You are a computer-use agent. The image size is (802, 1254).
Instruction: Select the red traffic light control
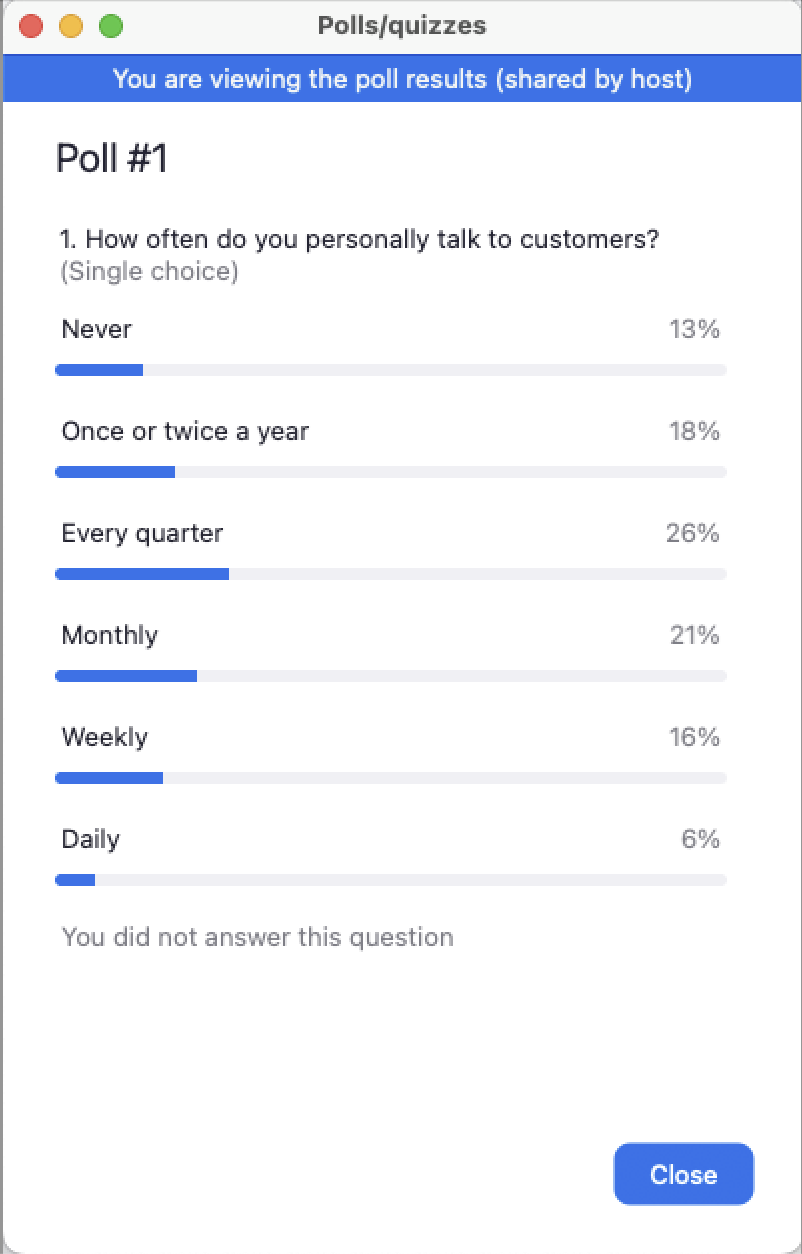click(x=31, y=26)
